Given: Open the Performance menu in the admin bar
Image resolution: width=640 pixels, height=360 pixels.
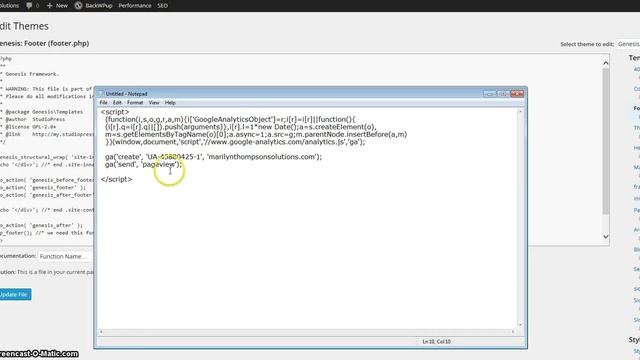Looking at the screenshot, I should click(x=135, y=6).
